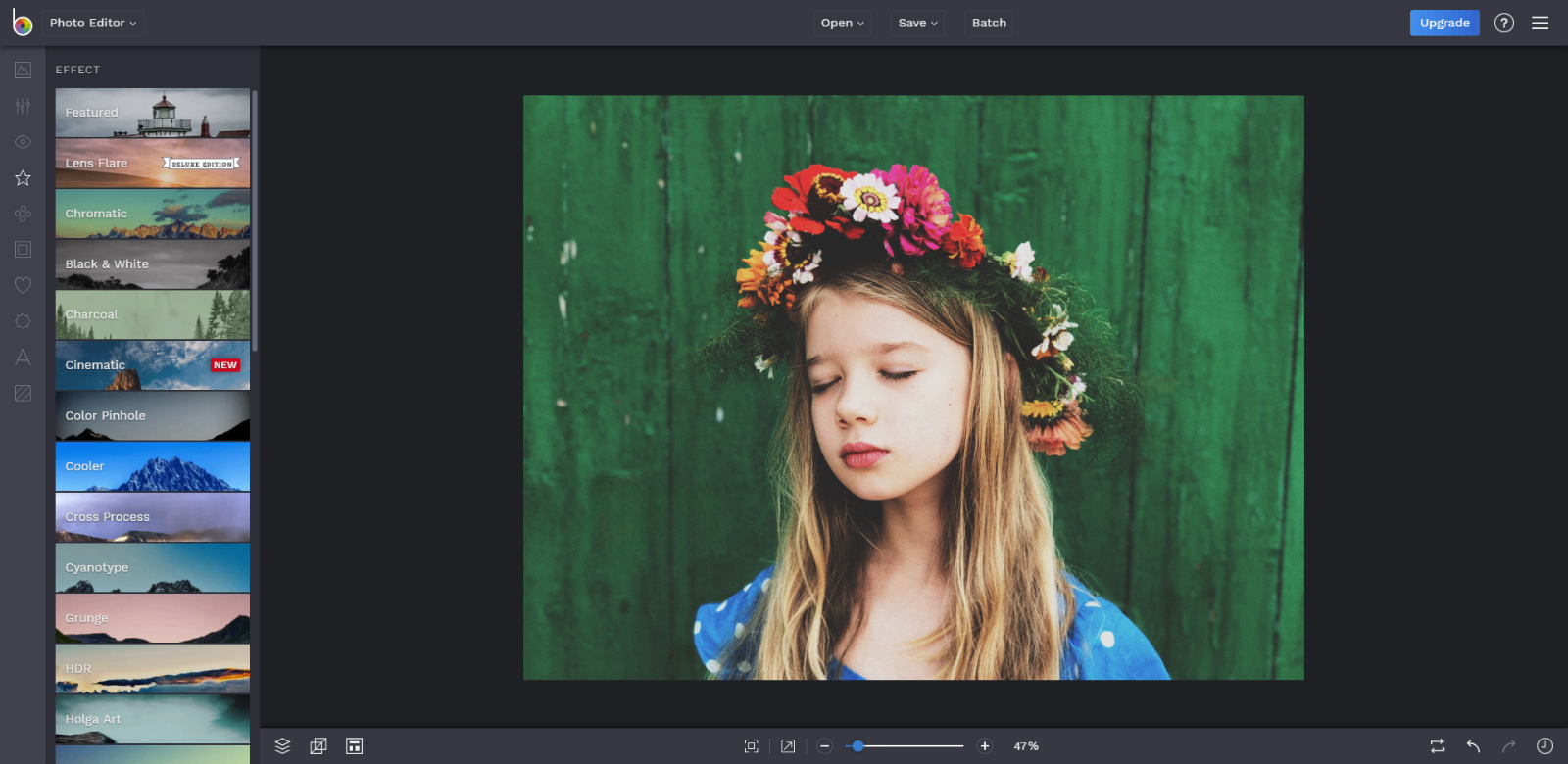Undo the last action
The width and height of the screenshot is (1568, 764).
point(1473,746)
